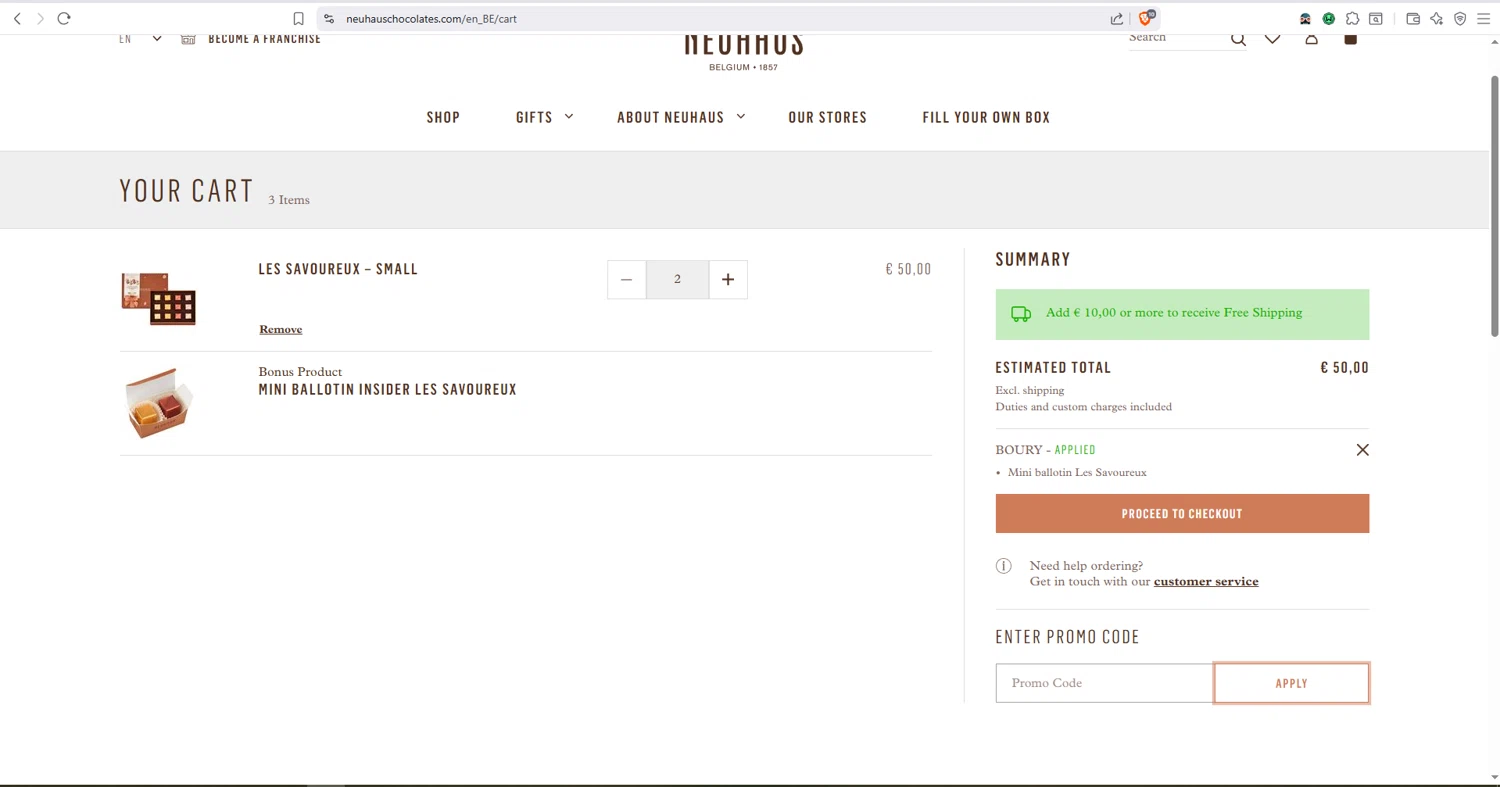Remove the BOURY promo code with X

1362,450
